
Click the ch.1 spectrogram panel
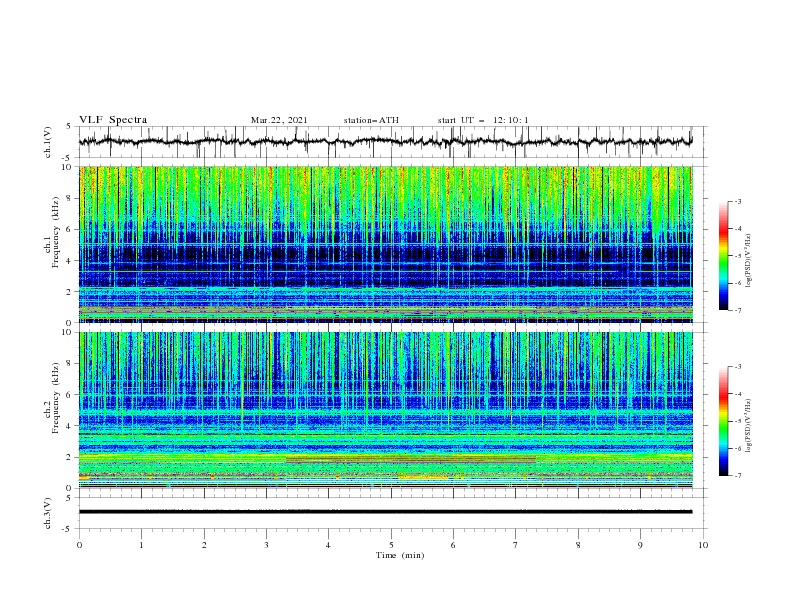(x=385, y=244)
